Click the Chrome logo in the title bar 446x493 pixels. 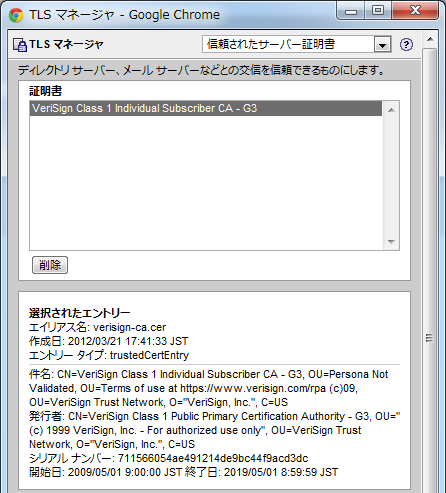[x=16, y=15]
